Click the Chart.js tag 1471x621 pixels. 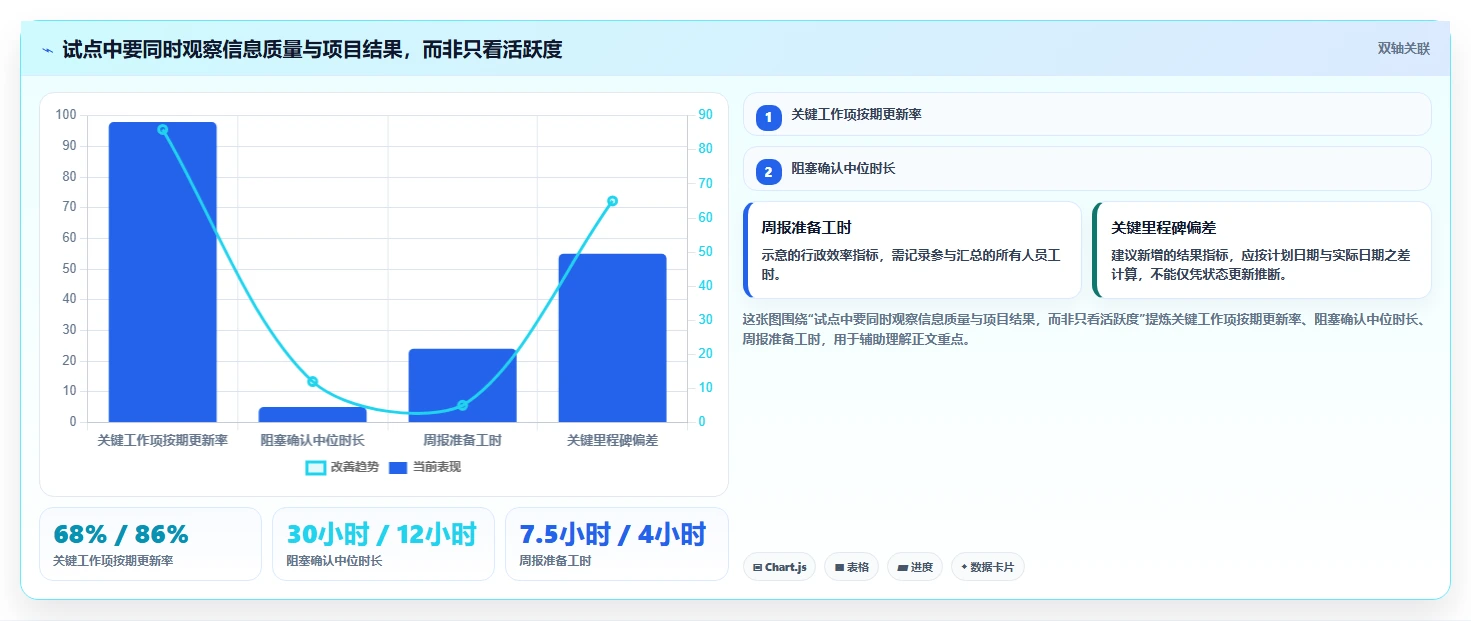tap(779, 567)
